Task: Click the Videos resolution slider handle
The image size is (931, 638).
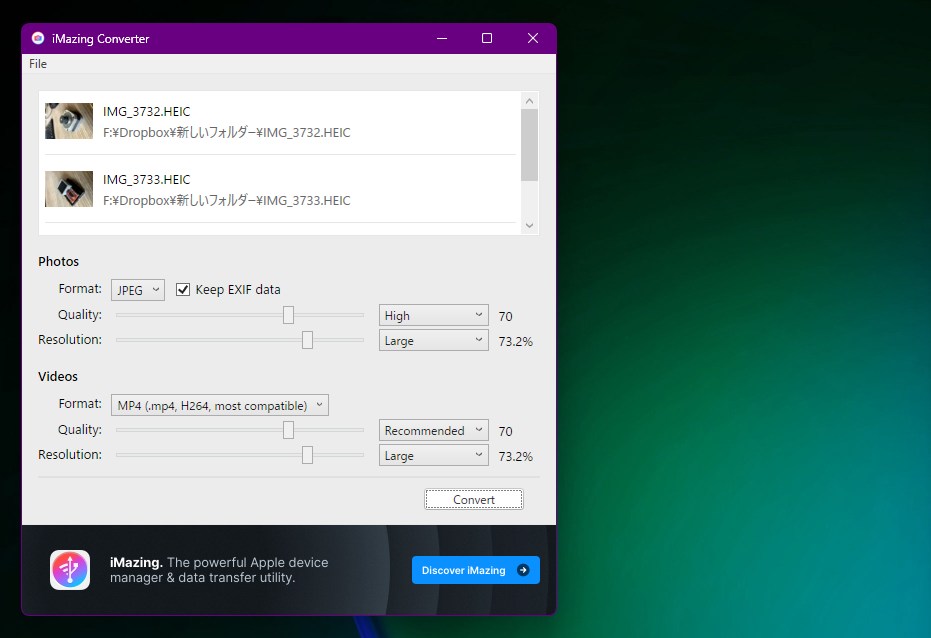Action: 307,455
